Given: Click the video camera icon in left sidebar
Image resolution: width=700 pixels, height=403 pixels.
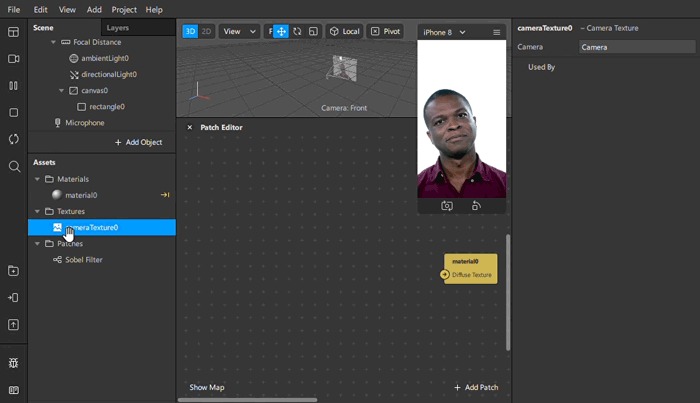Looking at the screenshot, I should point(13,59).
